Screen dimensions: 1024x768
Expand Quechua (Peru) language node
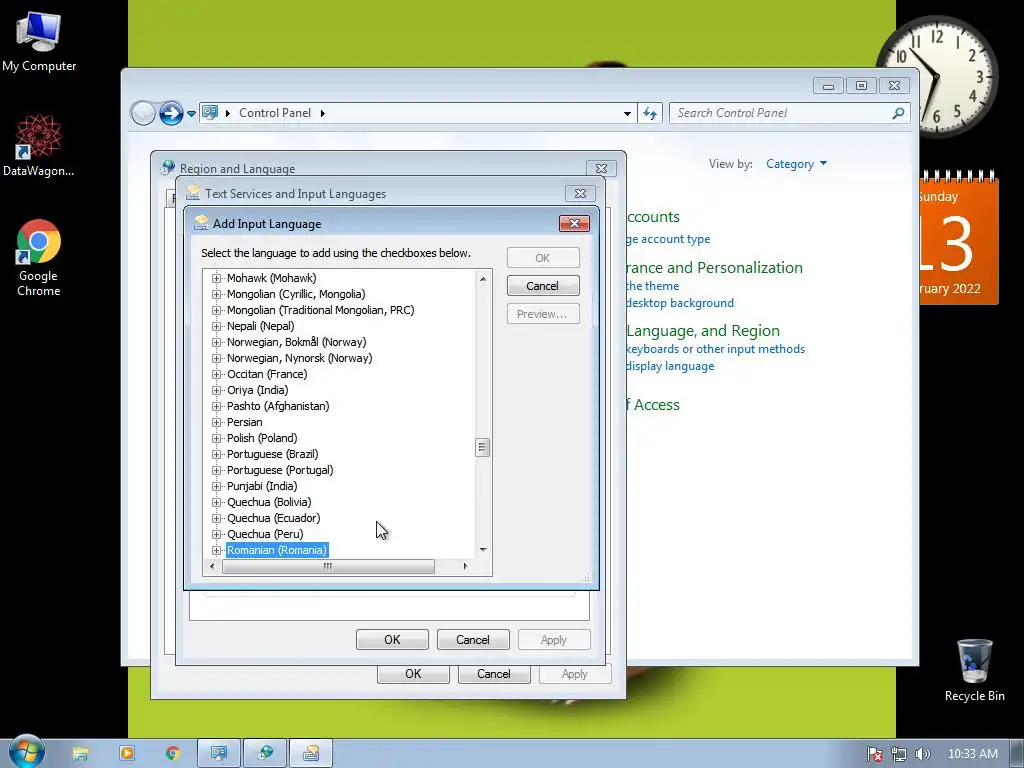coord(216,534)
